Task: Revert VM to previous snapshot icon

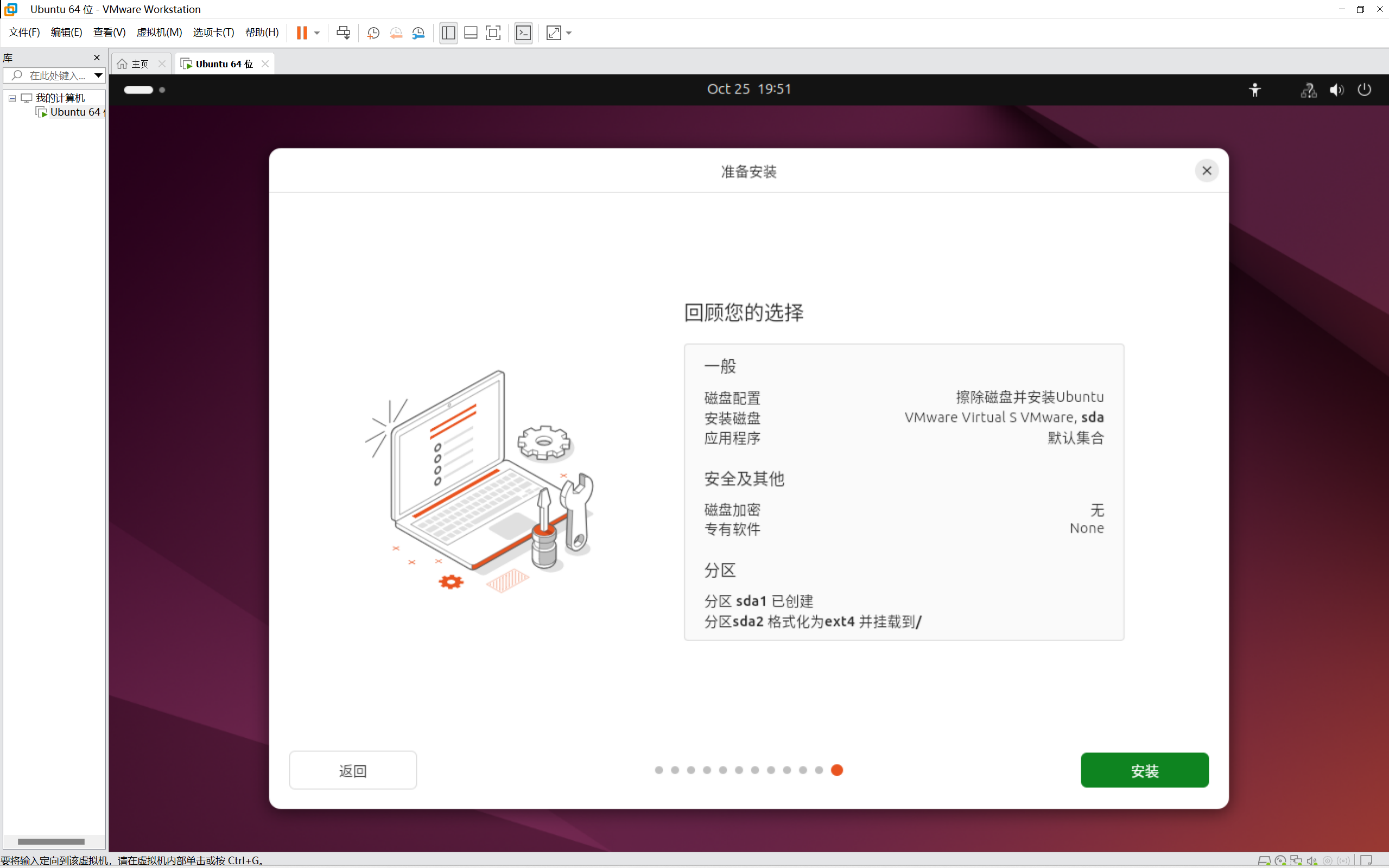Action: pyautogui.click(x=396, y=33)
